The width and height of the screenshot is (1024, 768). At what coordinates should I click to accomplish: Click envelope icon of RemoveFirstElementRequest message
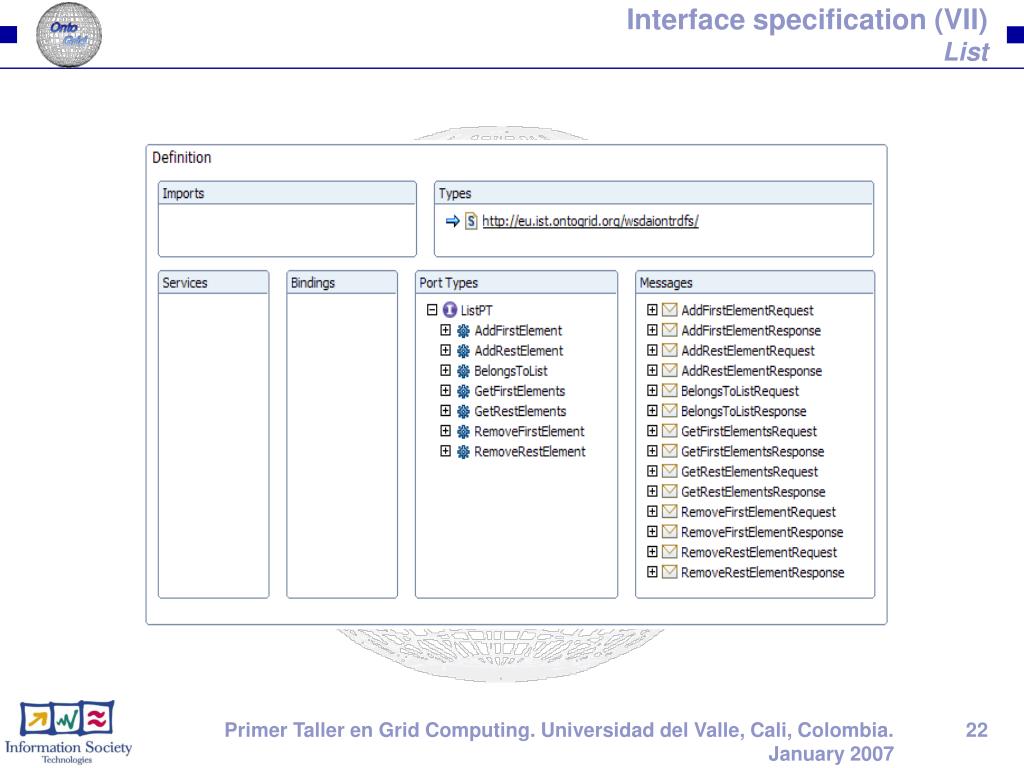pos(669,511)
